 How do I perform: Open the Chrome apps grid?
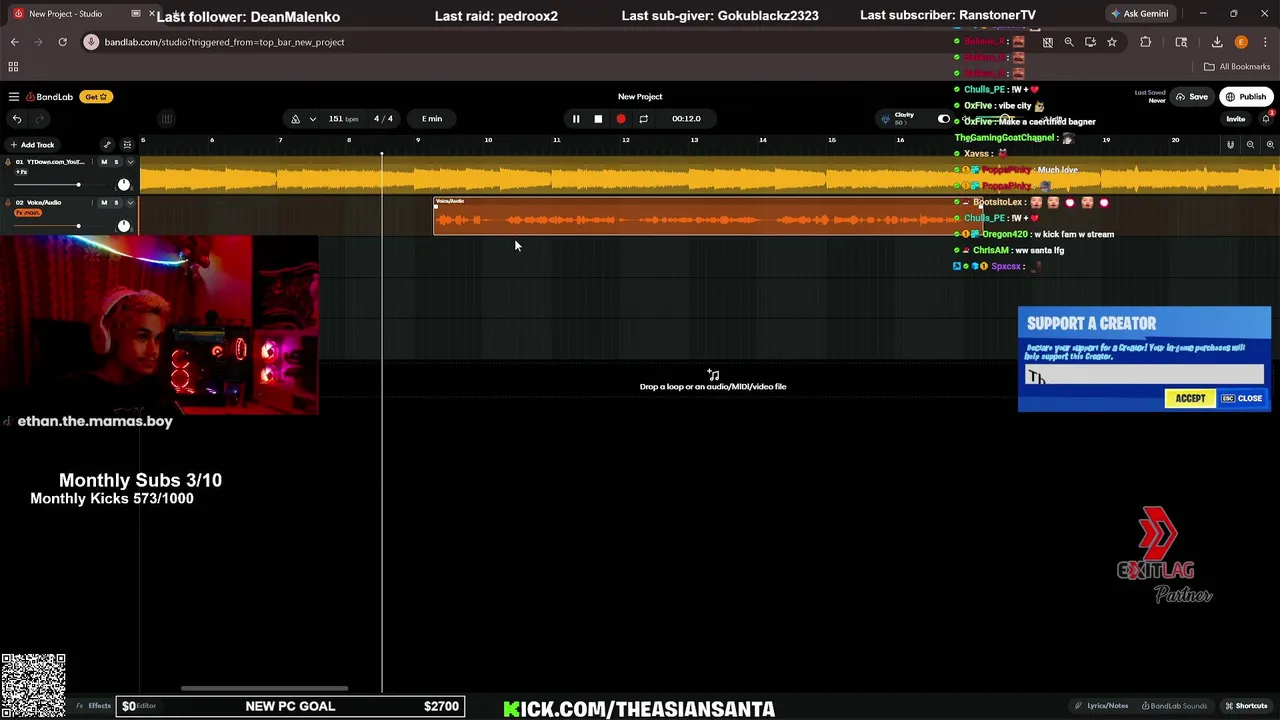pos(13,67)
